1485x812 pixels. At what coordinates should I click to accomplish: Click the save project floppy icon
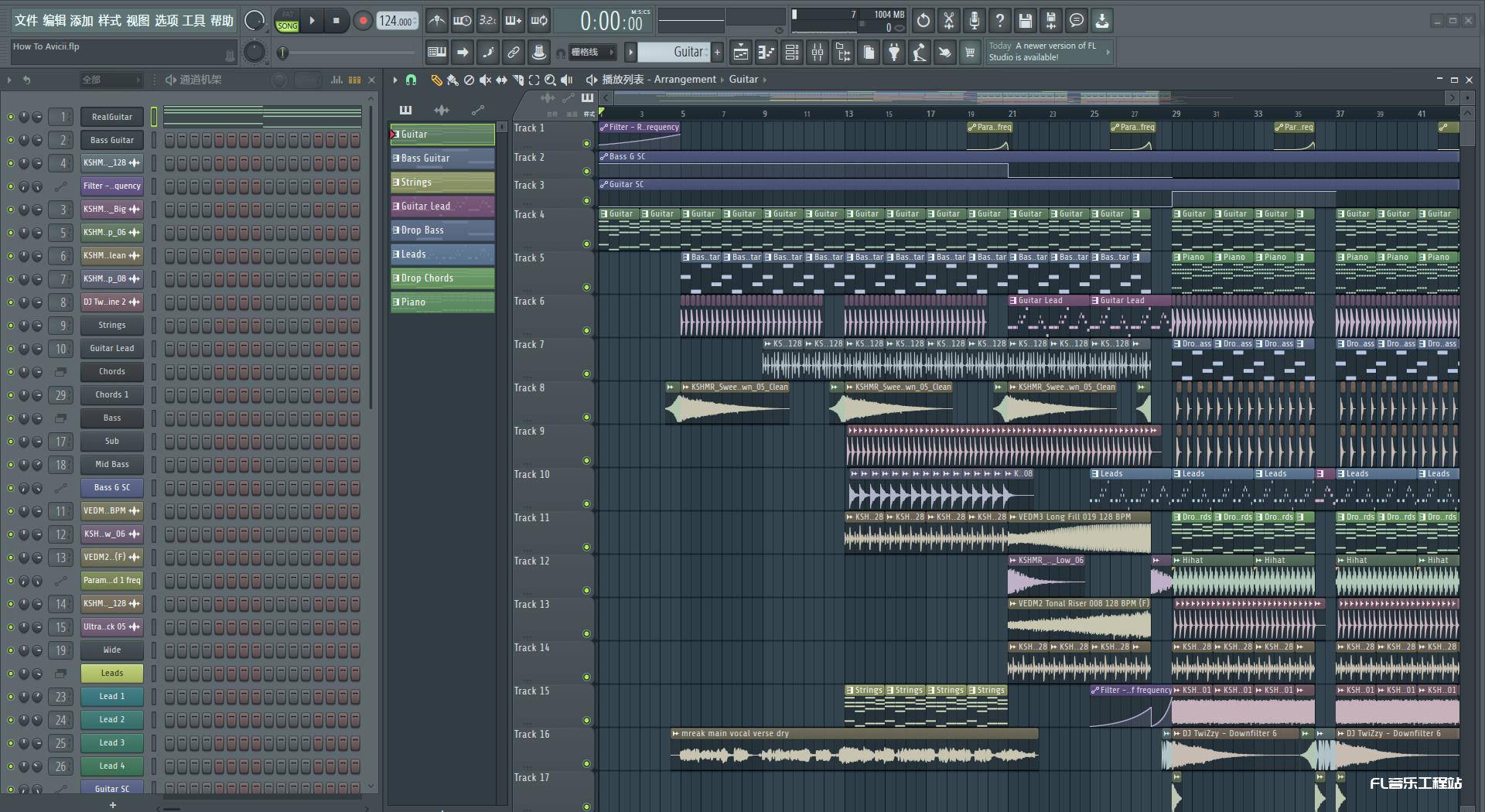[x=1025, y=21]
